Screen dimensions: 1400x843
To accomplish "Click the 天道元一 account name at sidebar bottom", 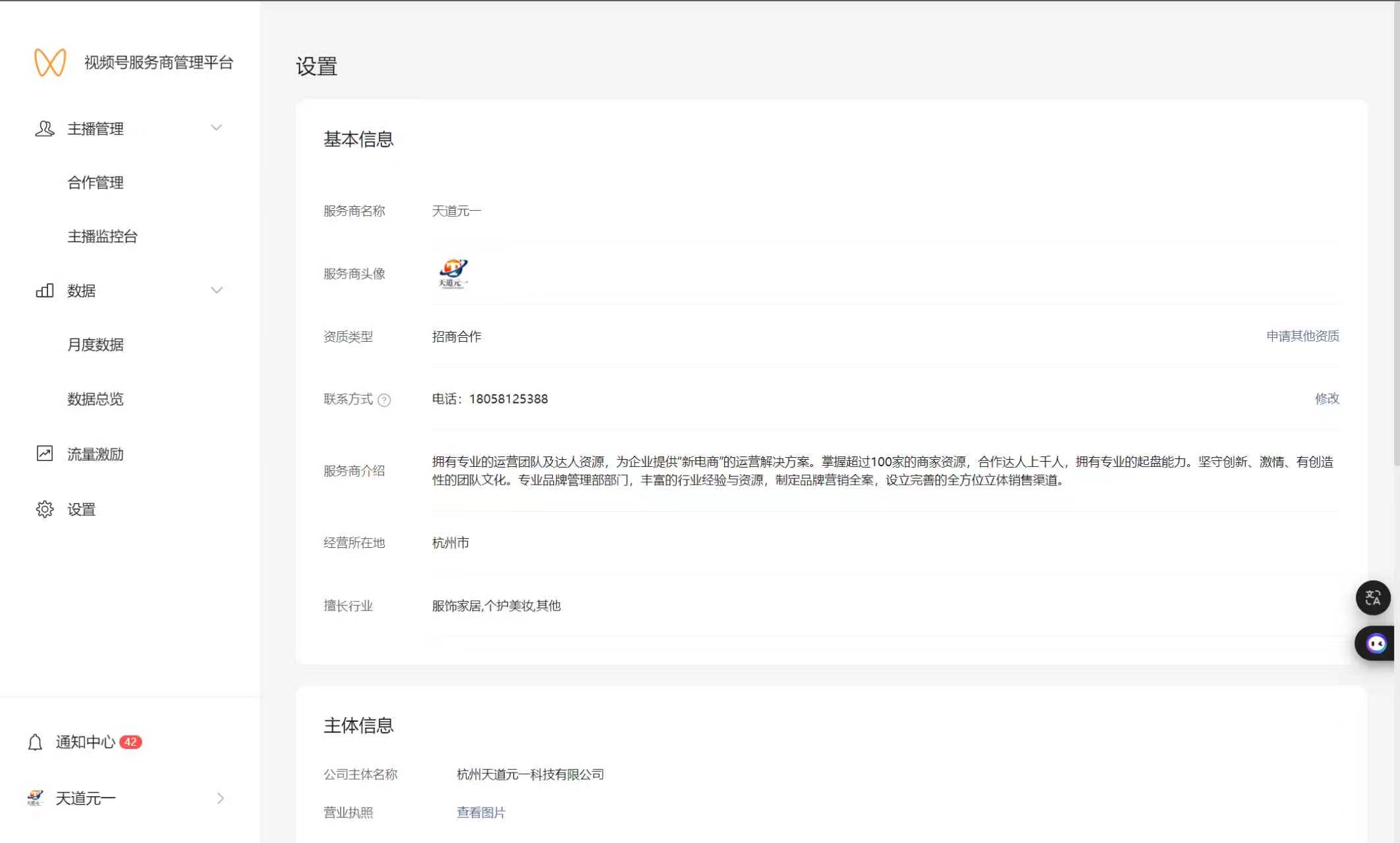I will (86, 798).
